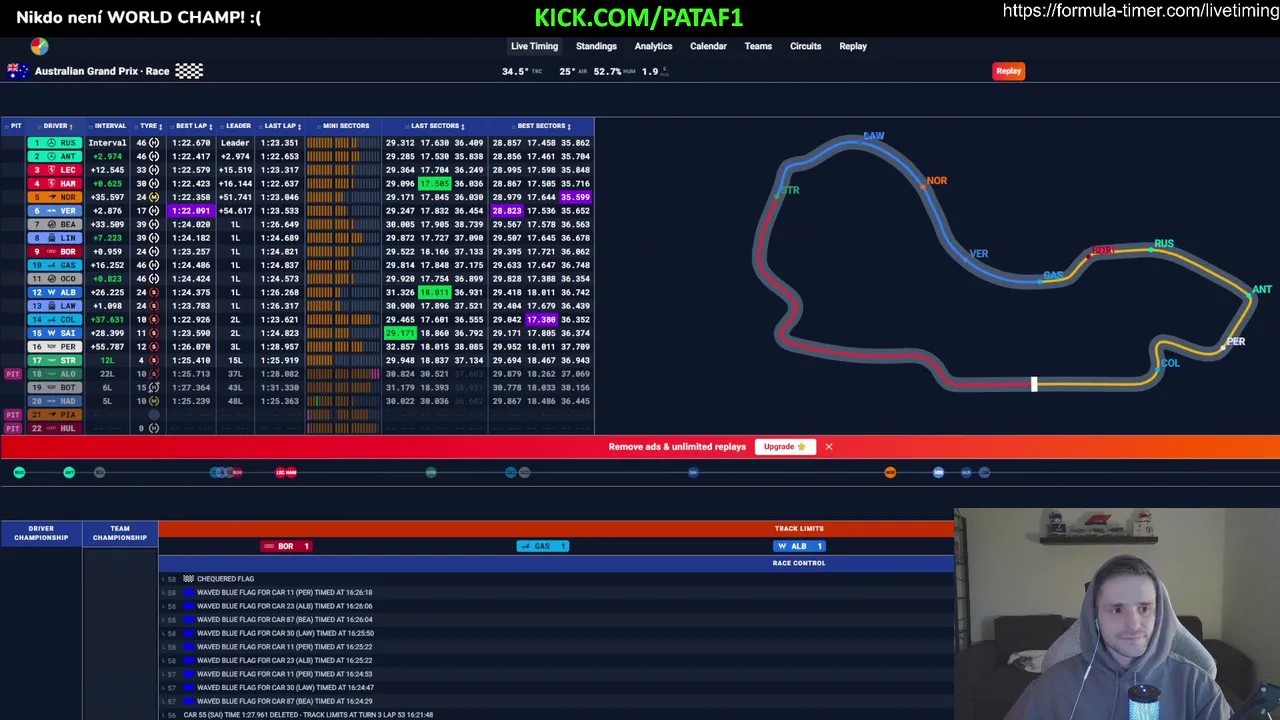Viewport: 1280px width, 720px height.
Task: Open the Replay tab in navigation
Action: pyautogui.click(x=853, y=46)
